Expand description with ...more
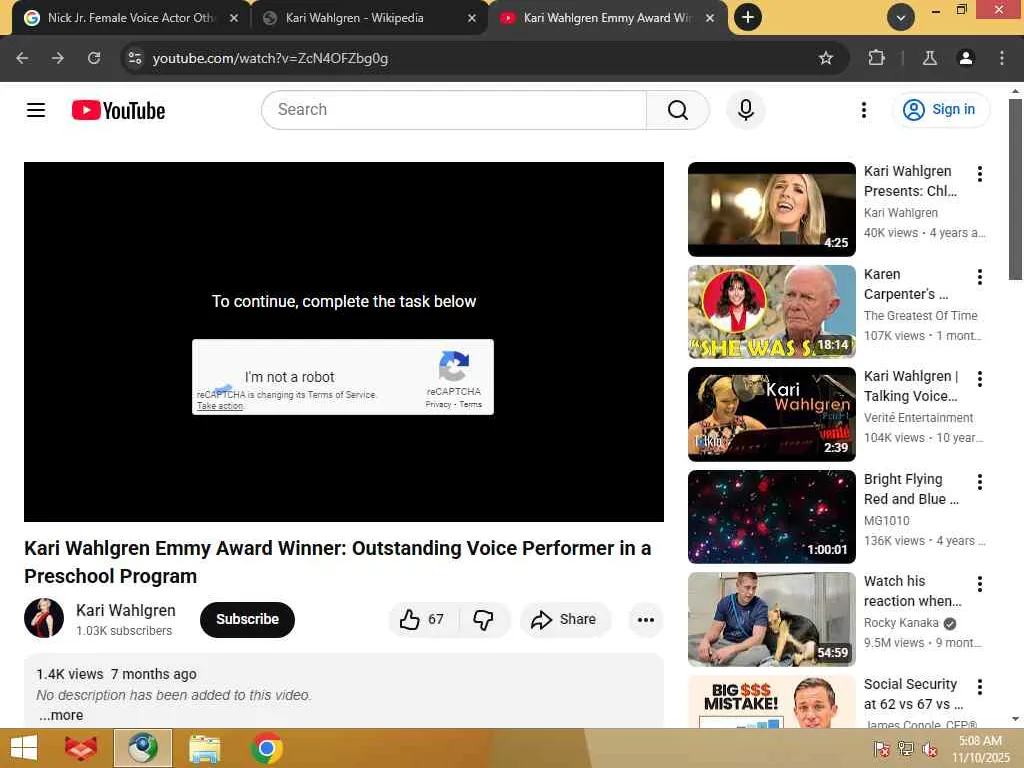The height and width of the screenshot is (768, 1024). click(x=61, y=715)
